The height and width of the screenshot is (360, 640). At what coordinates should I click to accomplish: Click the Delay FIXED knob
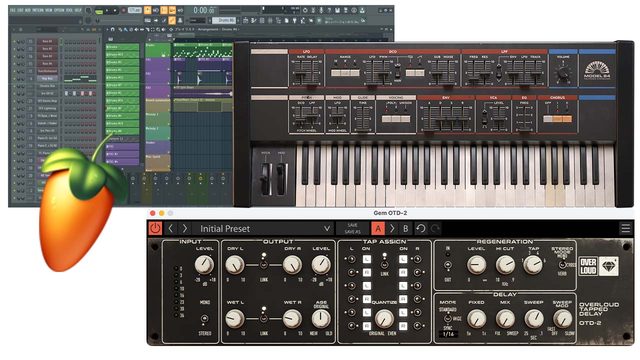pyautogui.click(x=476, y=319)
